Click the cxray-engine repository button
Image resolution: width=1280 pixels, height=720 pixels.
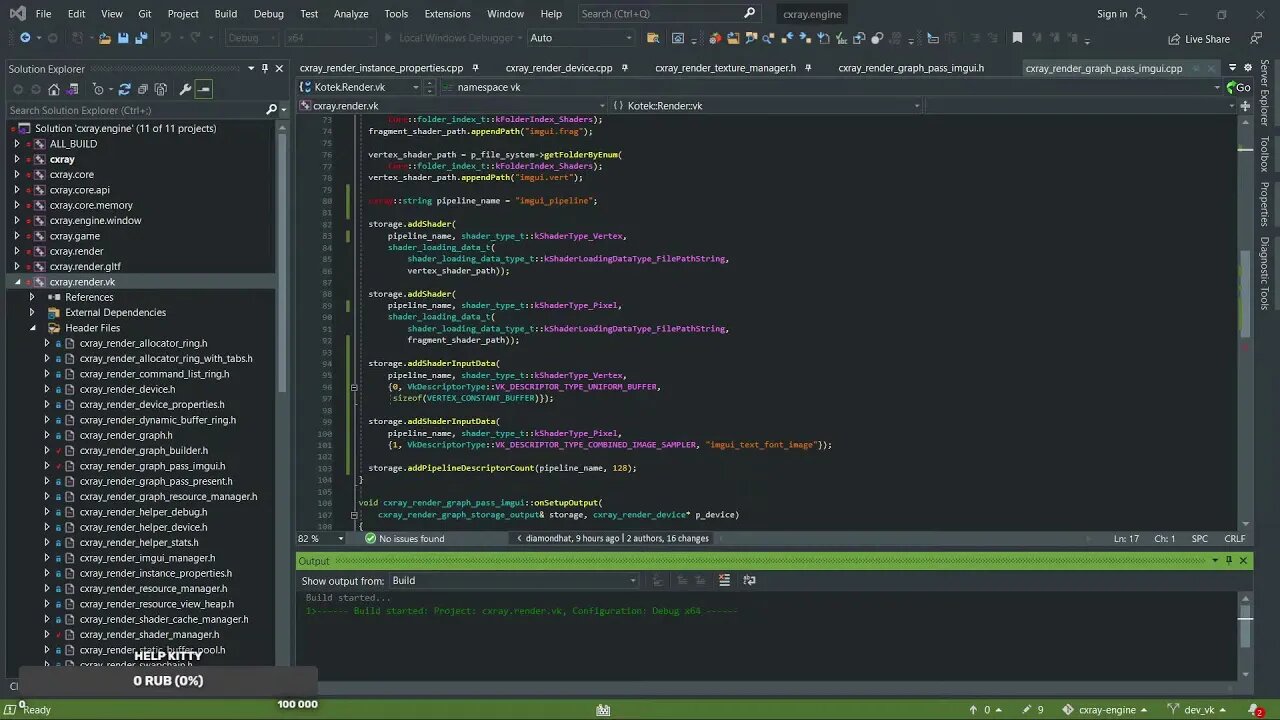click(x=1105, y=710)
